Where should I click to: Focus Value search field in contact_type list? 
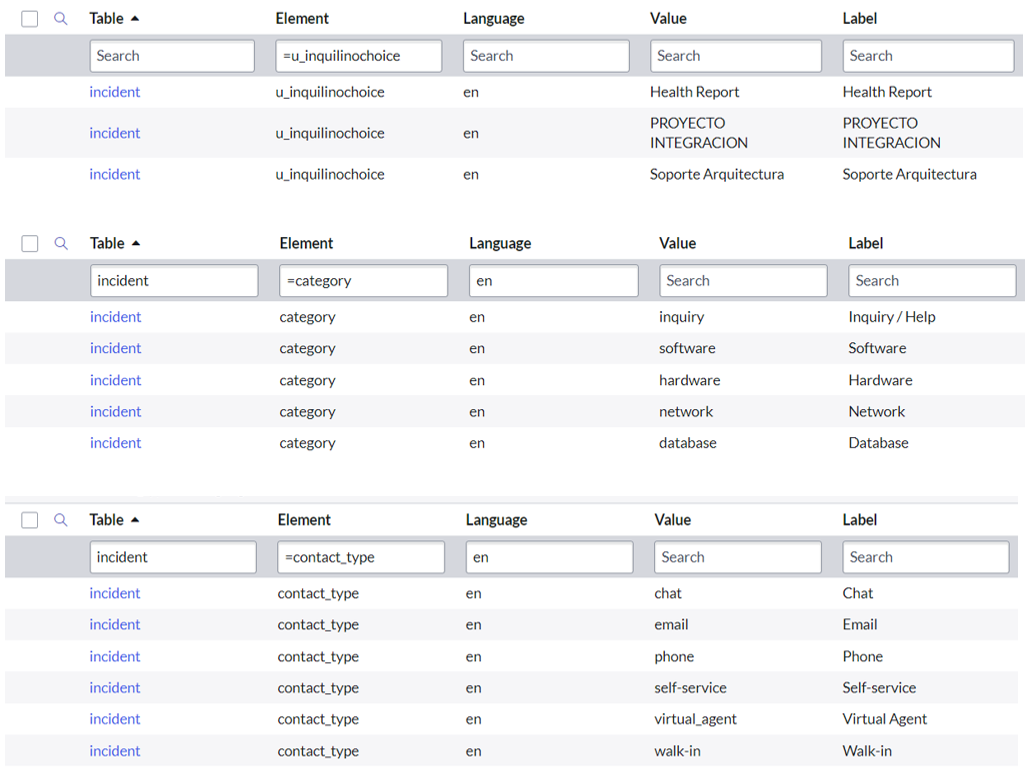737,557
